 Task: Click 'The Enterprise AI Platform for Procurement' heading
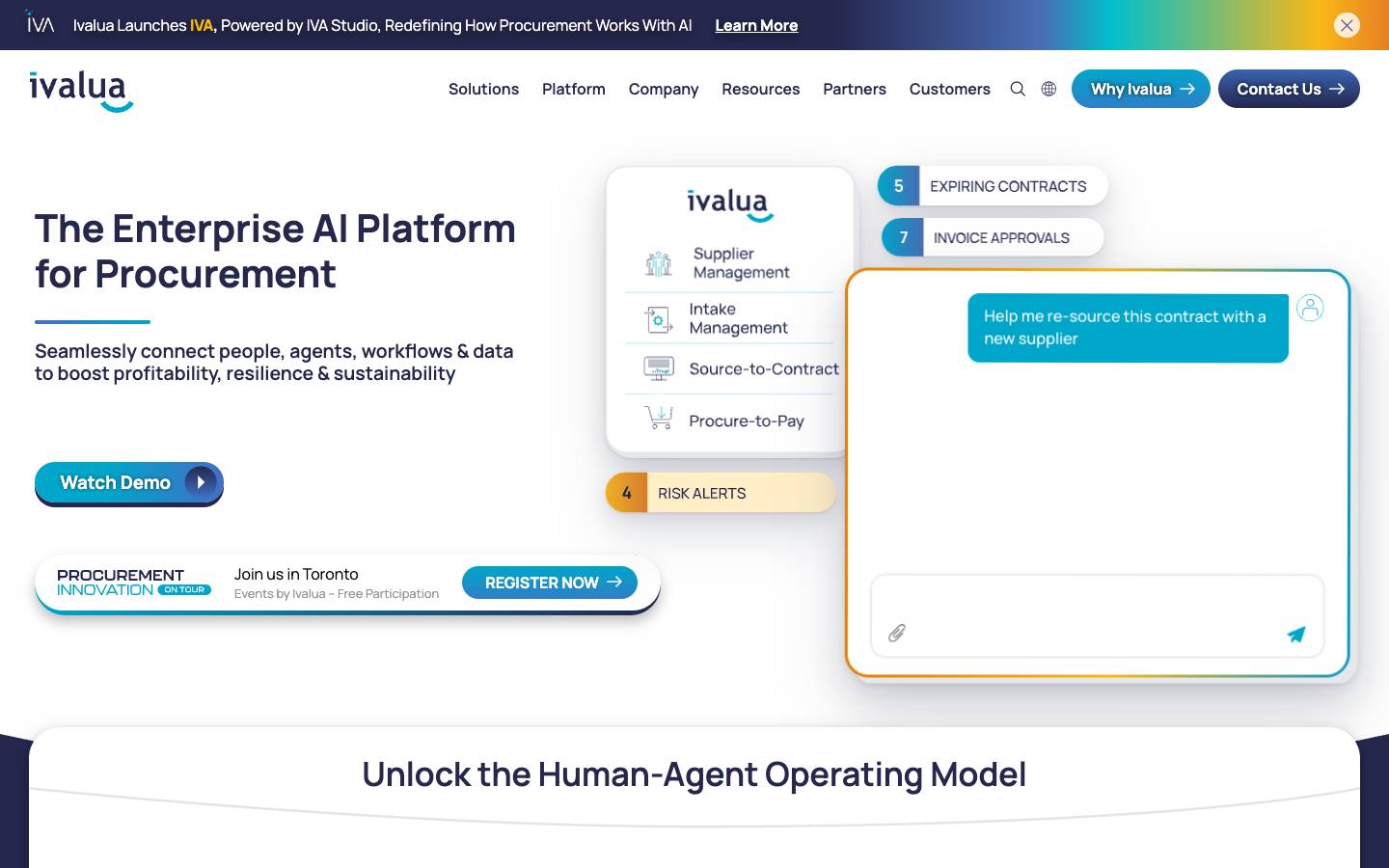tap(276, 251)
